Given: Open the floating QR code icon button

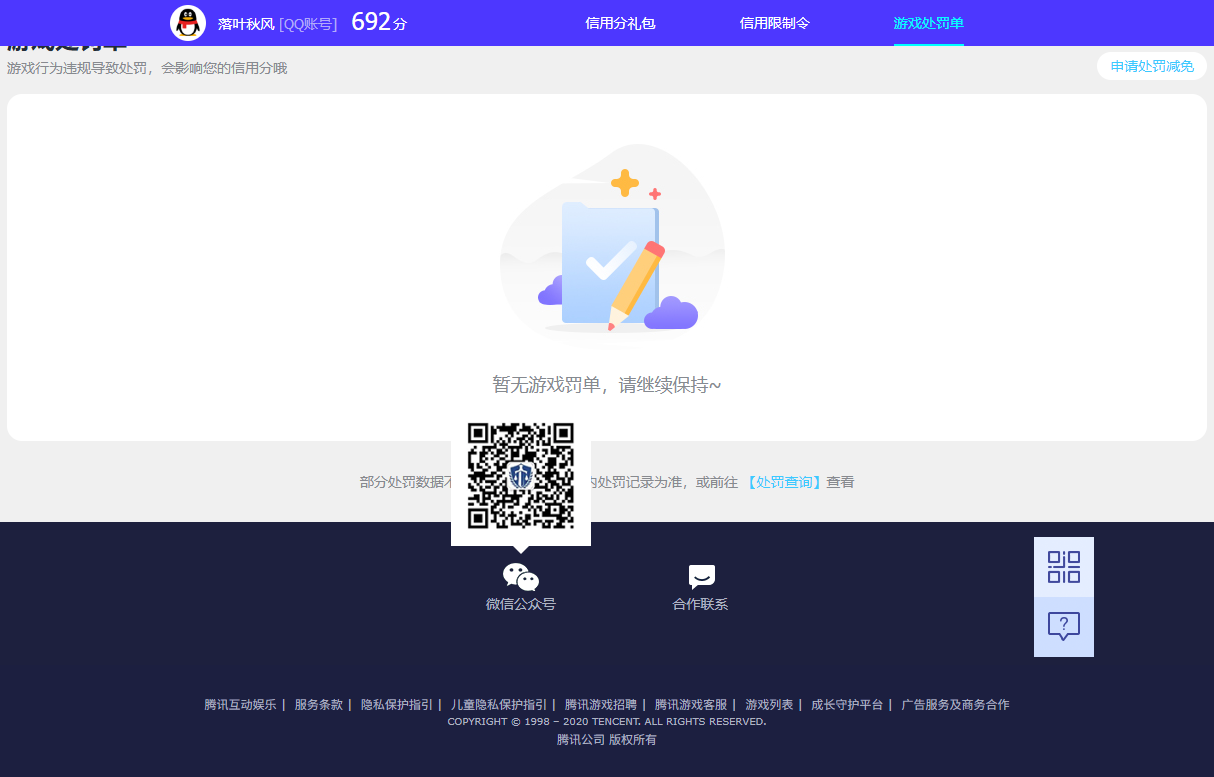Looking at the screenshot, I should click(x=1063, y=567).
